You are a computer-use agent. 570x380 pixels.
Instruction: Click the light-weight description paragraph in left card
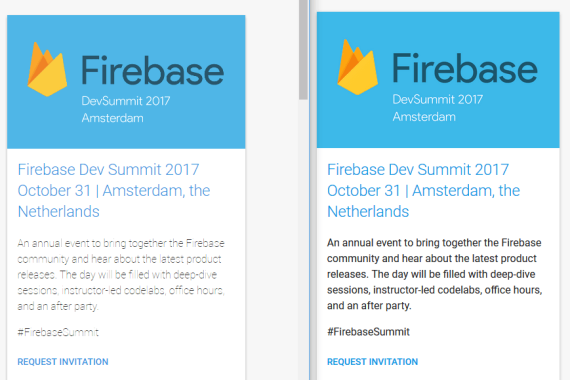121,275
